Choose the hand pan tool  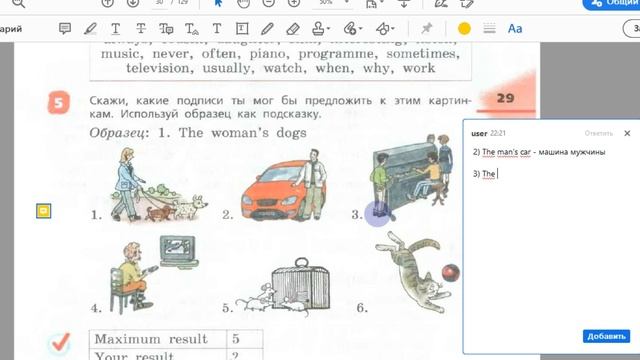pos(243,3)
